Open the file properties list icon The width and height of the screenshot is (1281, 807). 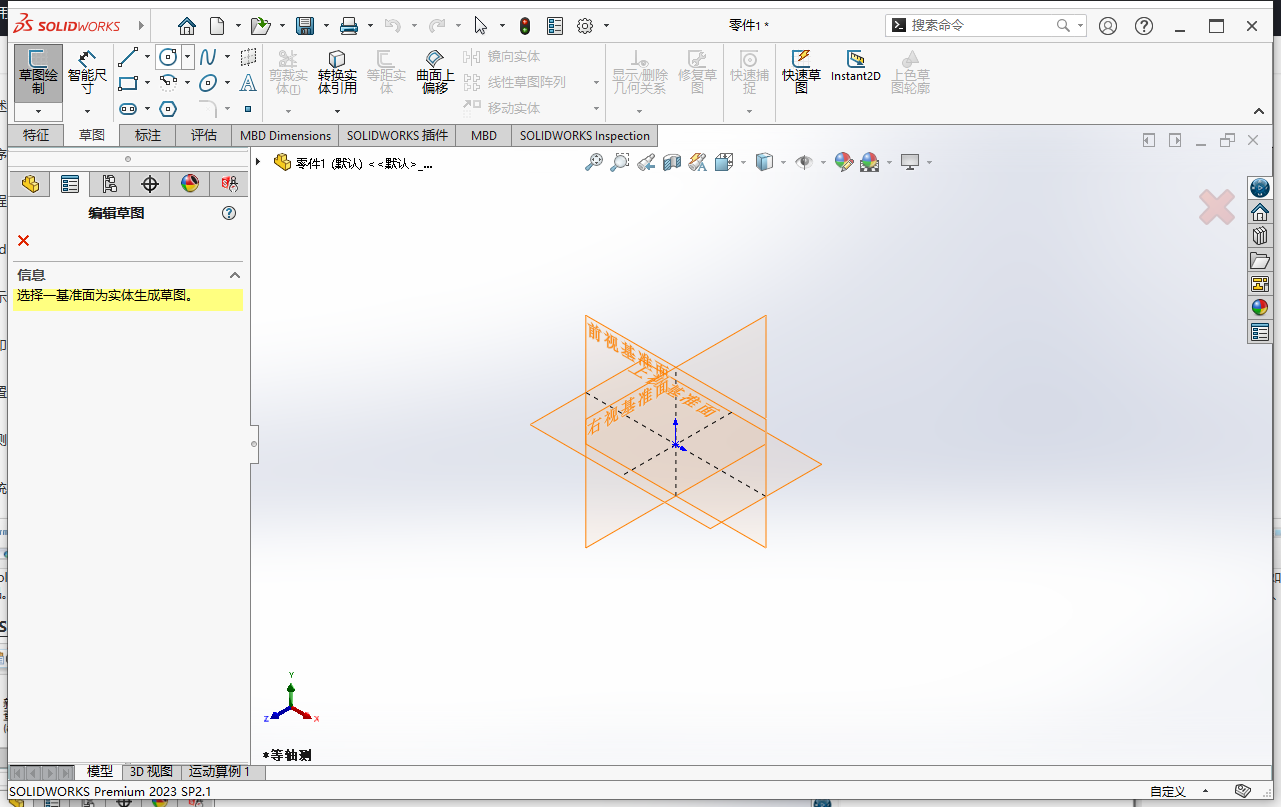[x=555, y=26]
